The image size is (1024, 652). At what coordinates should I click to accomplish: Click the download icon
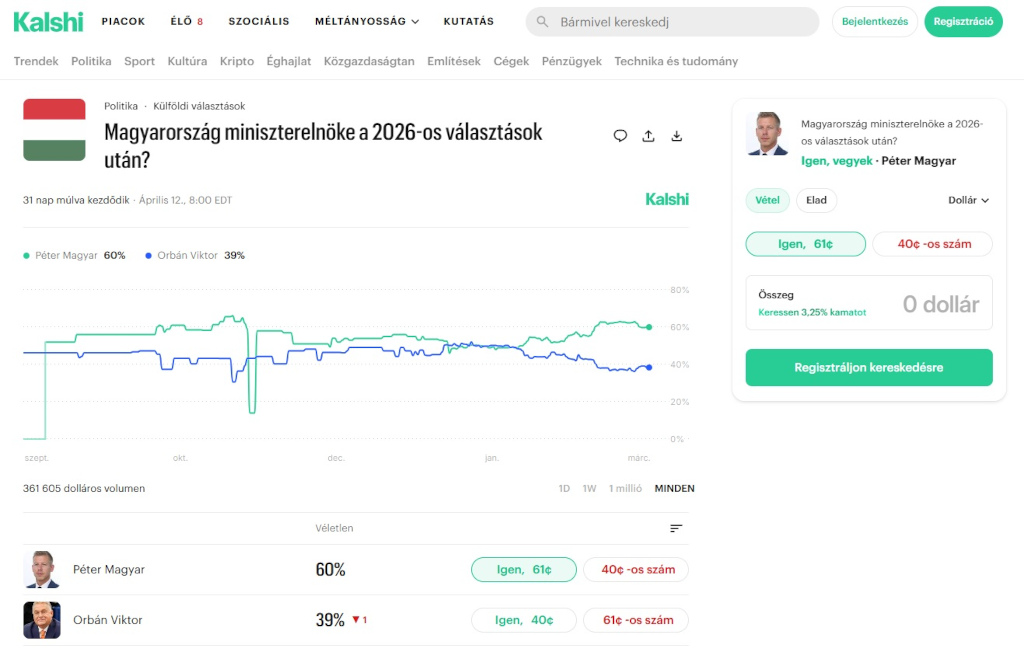coord(677,136)
